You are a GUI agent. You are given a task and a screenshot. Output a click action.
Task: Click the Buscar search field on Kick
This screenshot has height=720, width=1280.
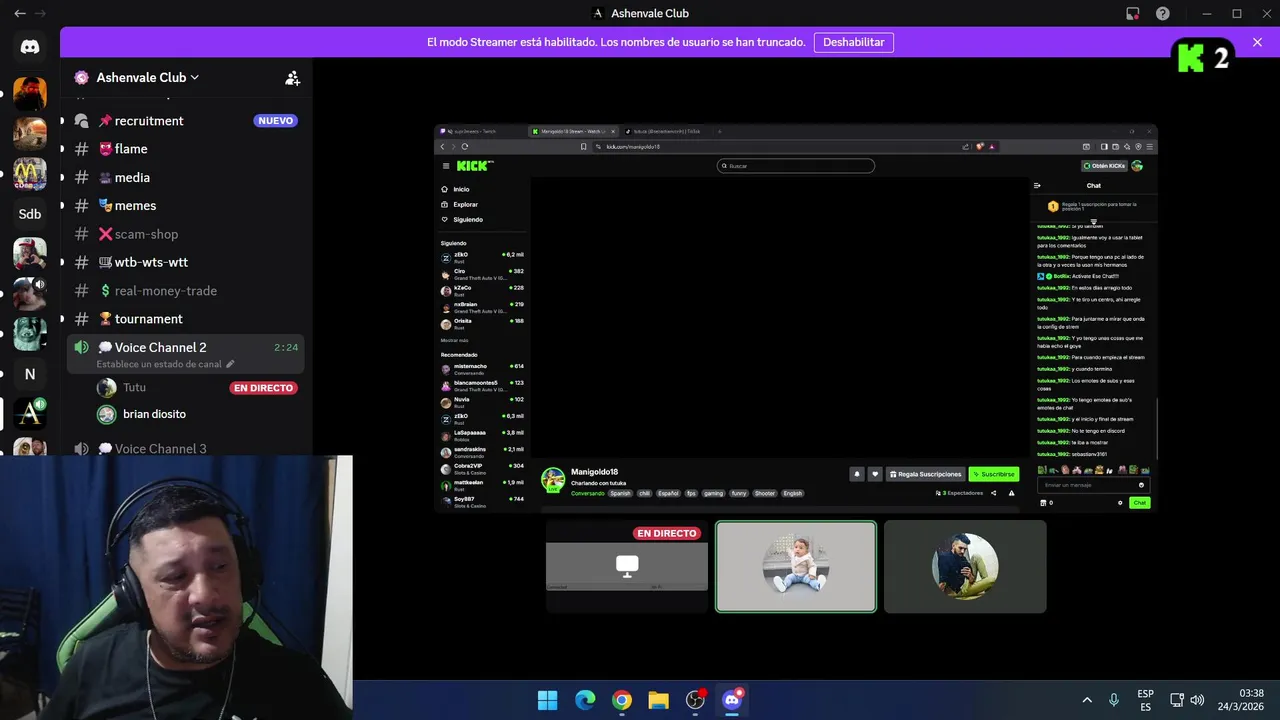click(796, 166)
